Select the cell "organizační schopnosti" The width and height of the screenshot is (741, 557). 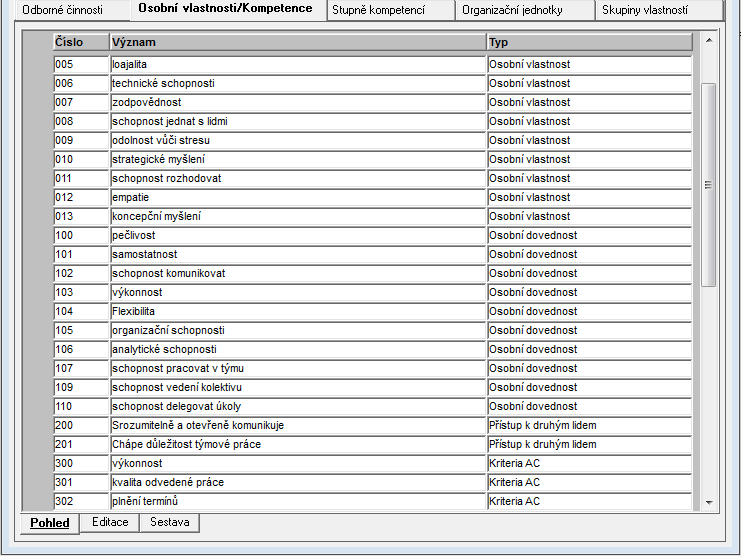click(298, 330)
